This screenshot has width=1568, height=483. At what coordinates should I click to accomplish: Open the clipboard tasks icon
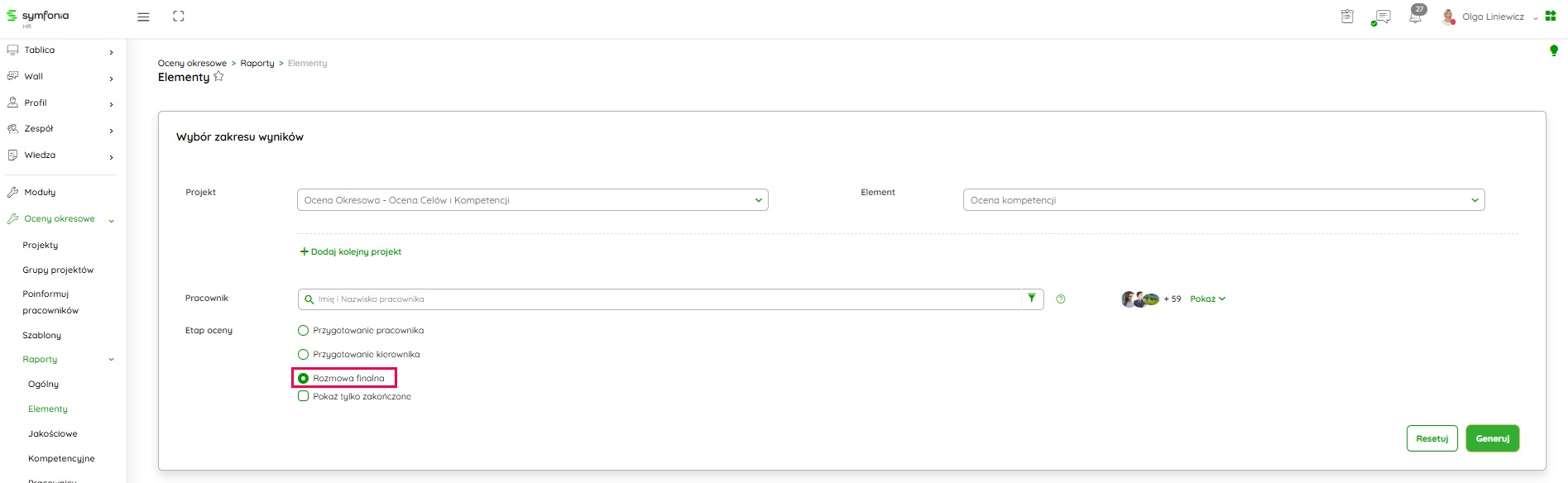[1347, 17]
